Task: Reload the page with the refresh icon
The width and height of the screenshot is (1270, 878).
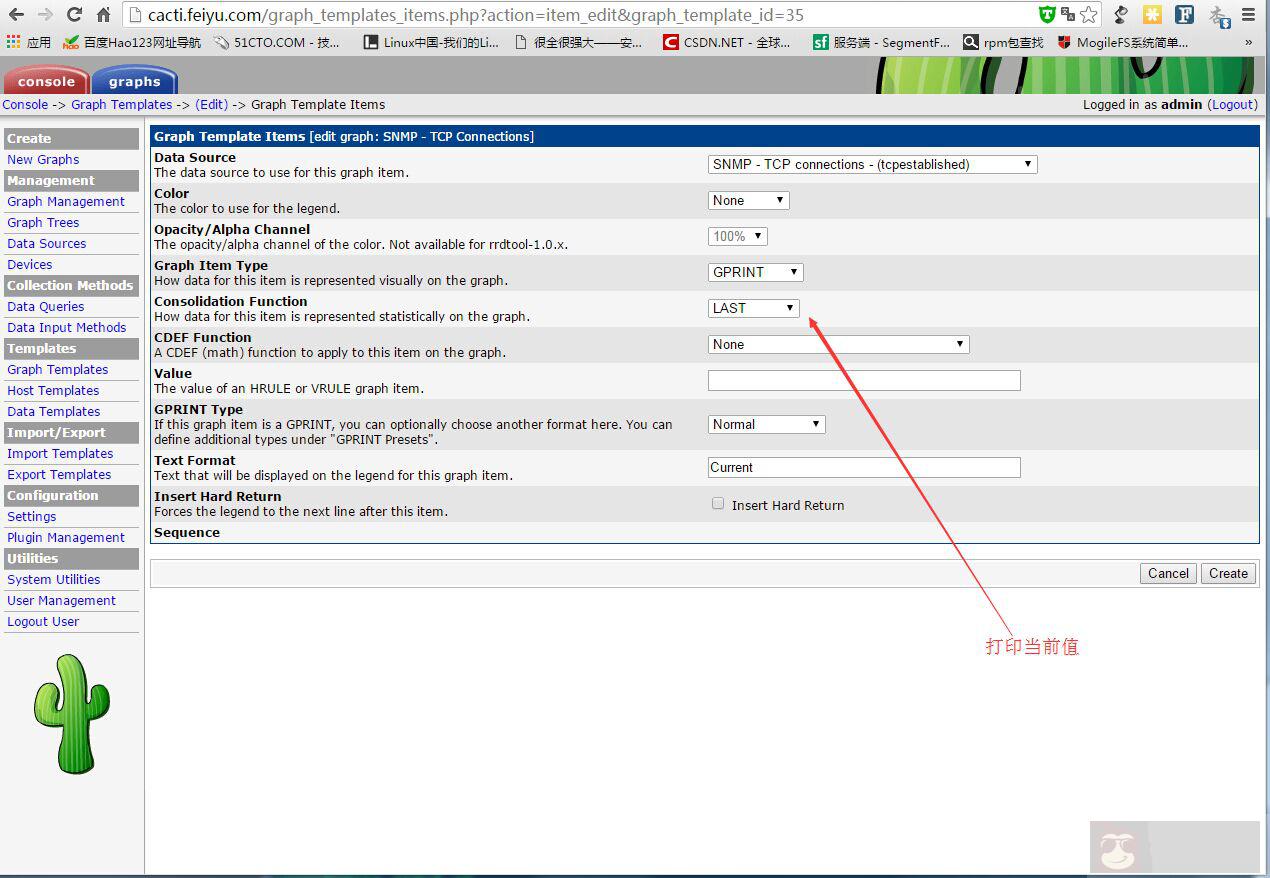Action: (74, 15)
